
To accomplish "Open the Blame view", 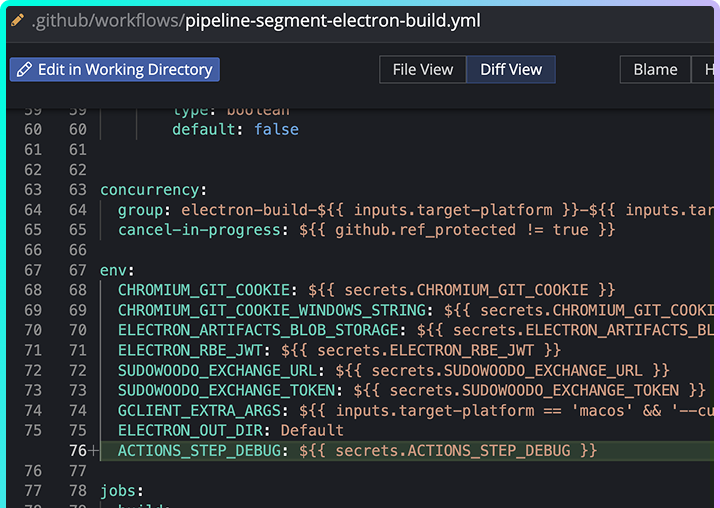I will (x=655, y=70).
